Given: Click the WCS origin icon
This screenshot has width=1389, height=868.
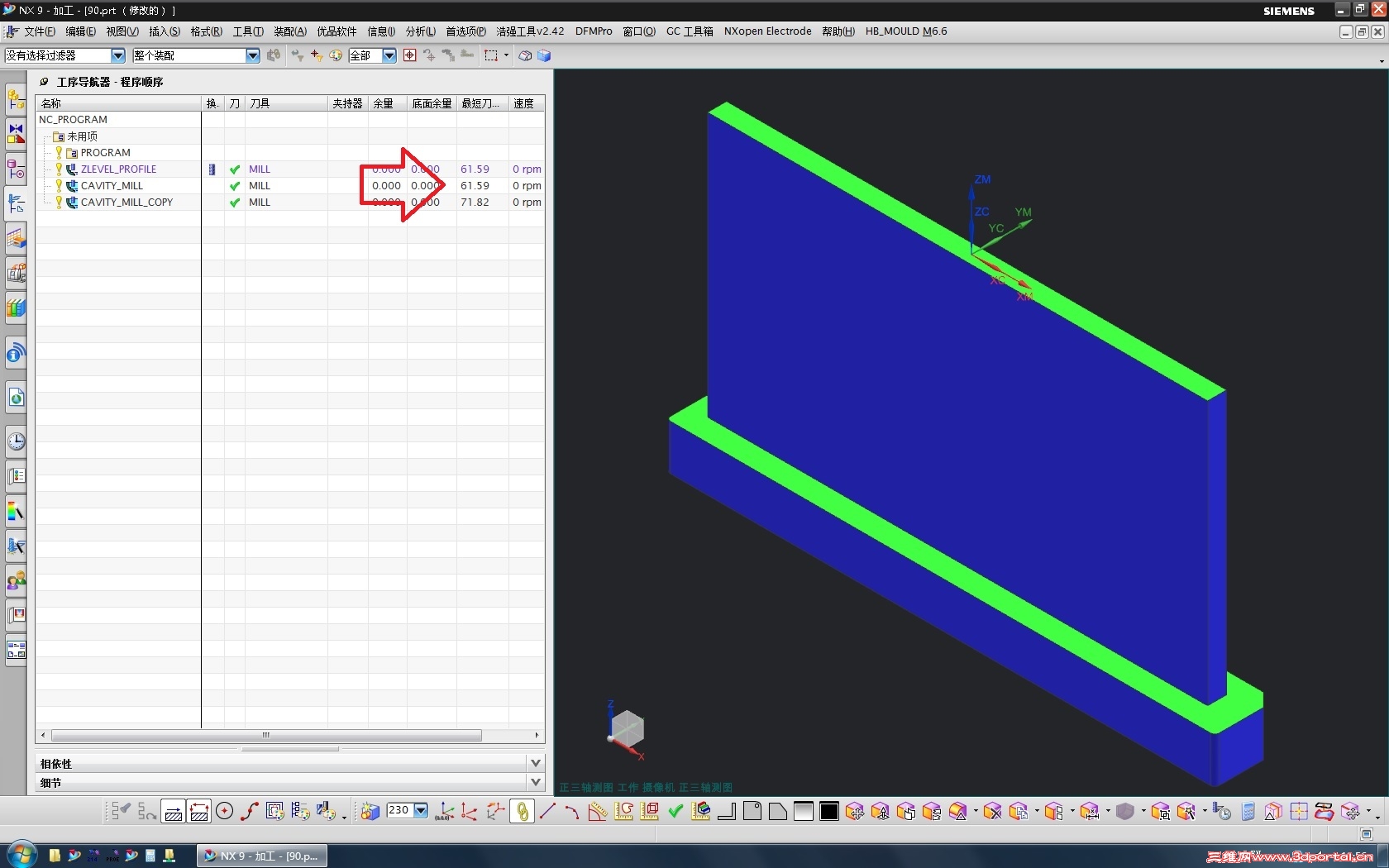Looking at the screenshot, I should pos(444,811).
